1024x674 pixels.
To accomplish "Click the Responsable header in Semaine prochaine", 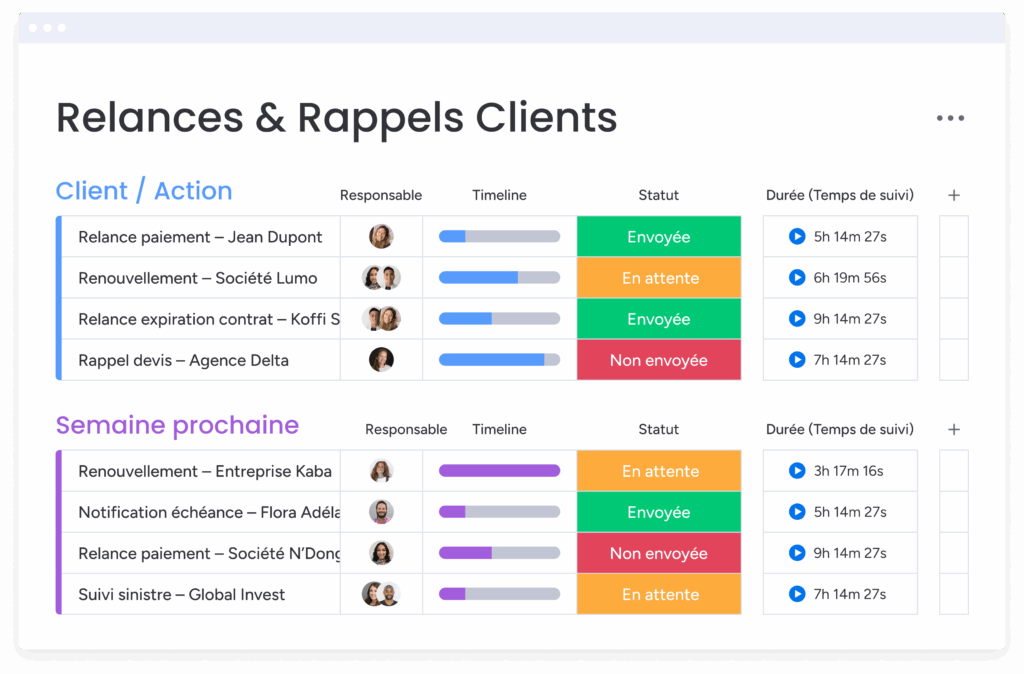I will coord(406,430).
